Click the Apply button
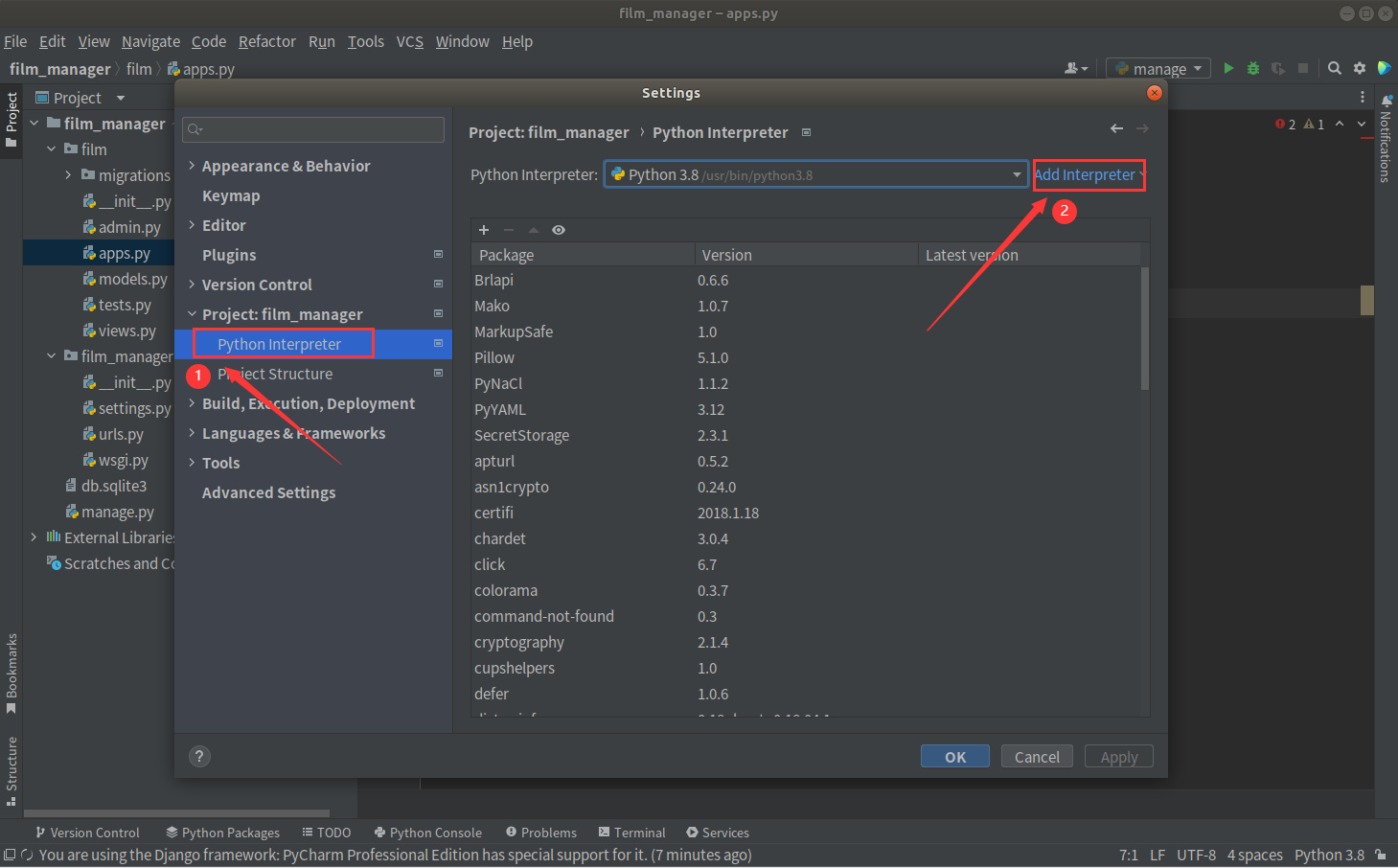1398x868 pixels. click(1119, 757)
